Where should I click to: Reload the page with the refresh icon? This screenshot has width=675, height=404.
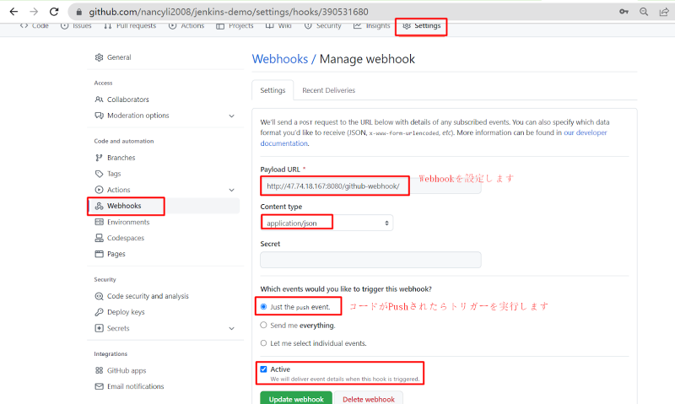[54, 12]
